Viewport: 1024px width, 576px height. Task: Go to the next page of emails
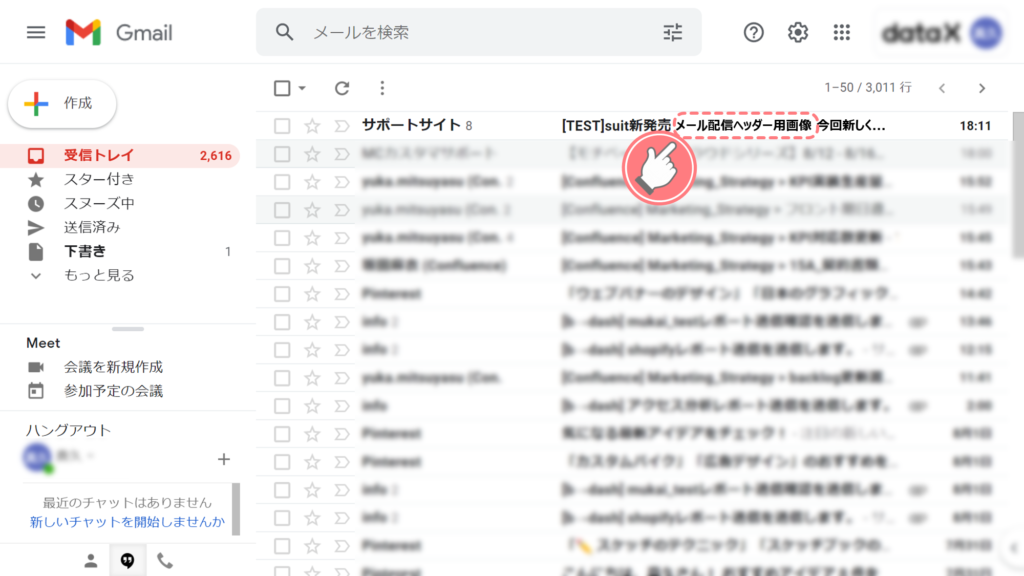982,88
